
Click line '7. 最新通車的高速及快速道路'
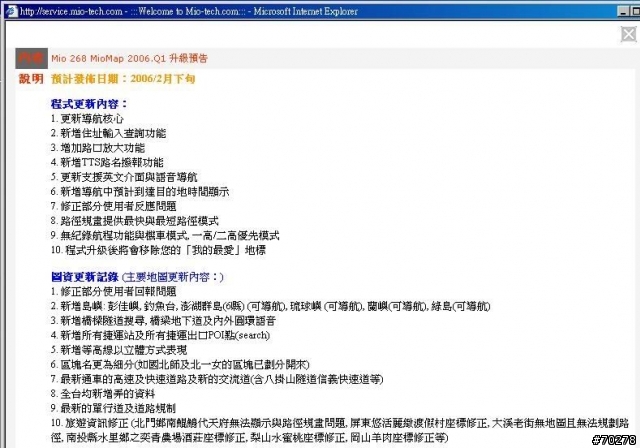tap(217, 379)
